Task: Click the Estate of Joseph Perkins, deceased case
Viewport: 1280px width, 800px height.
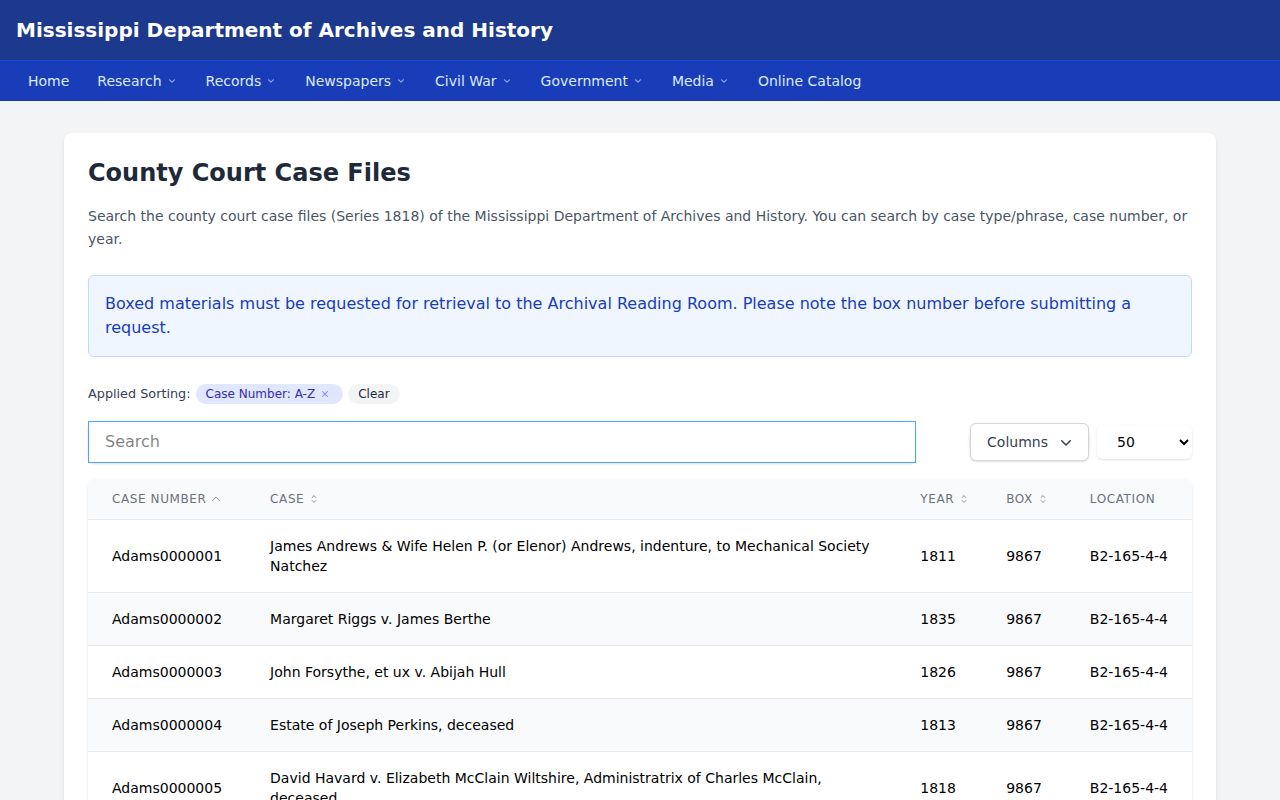Action: coord(392,725)
